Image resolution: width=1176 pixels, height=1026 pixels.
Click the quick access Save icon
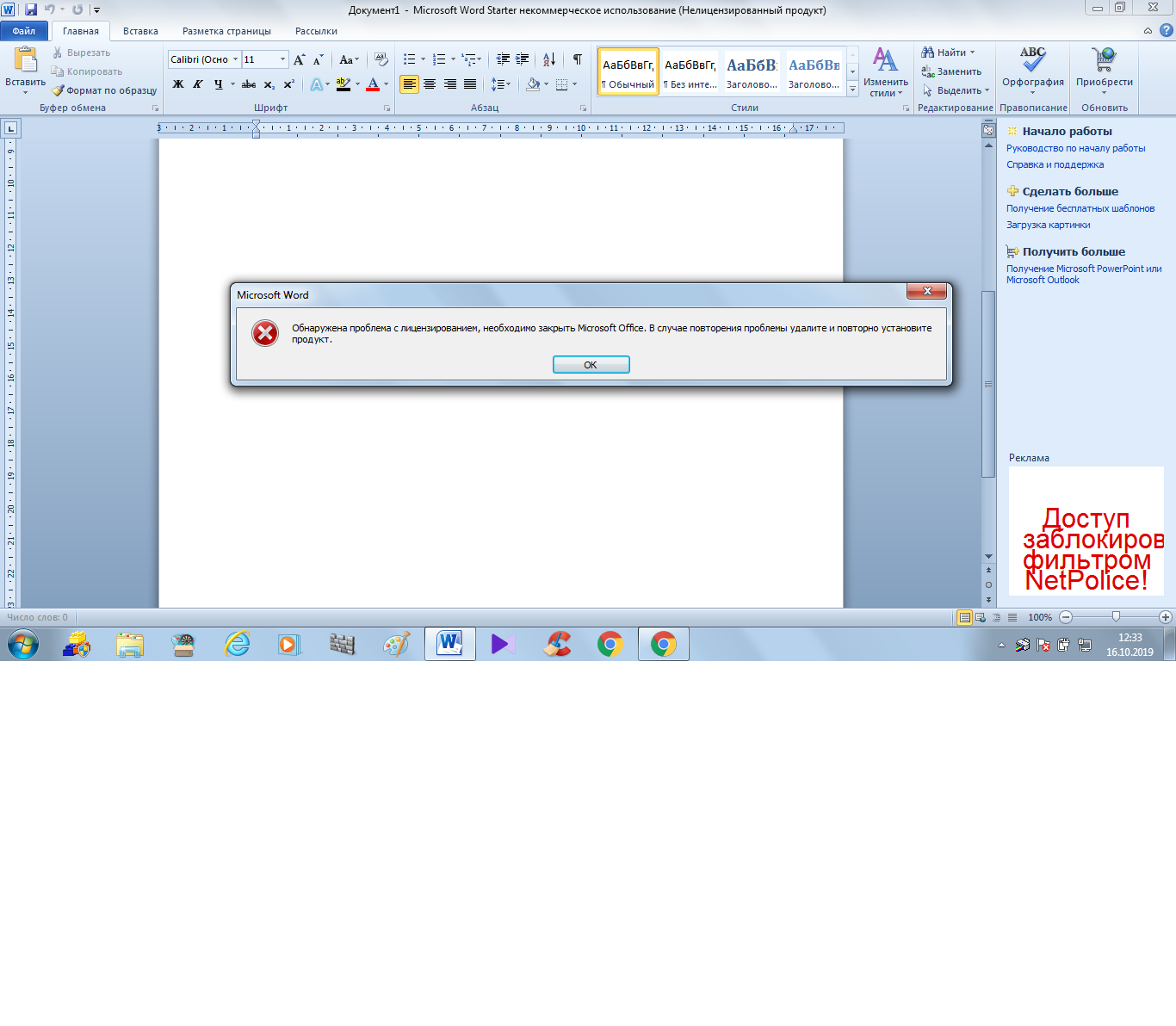[31, 9]
